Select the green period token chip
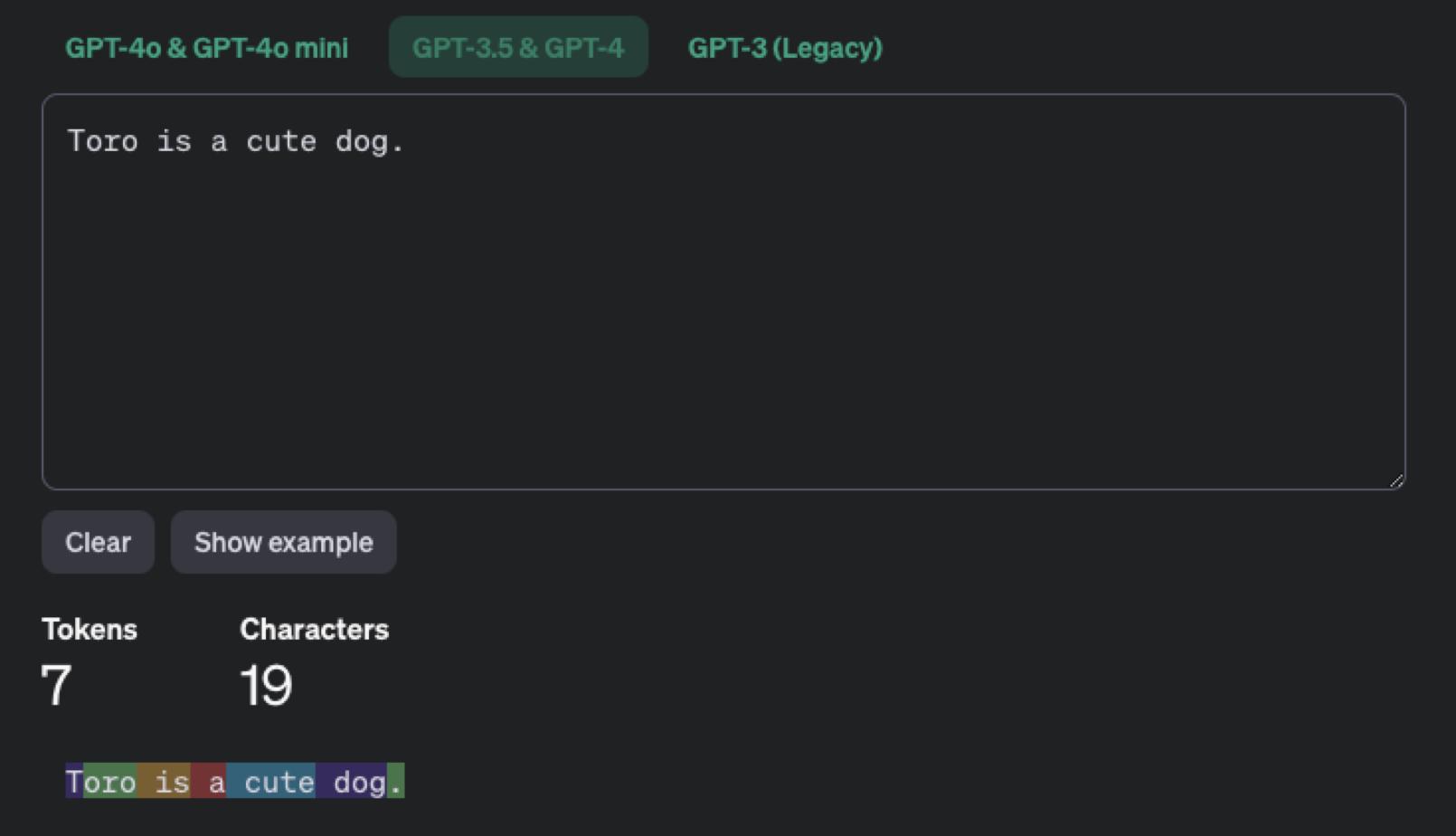Image resolution: width=1456 pixels, height=836 pixels. click(395, 781)
